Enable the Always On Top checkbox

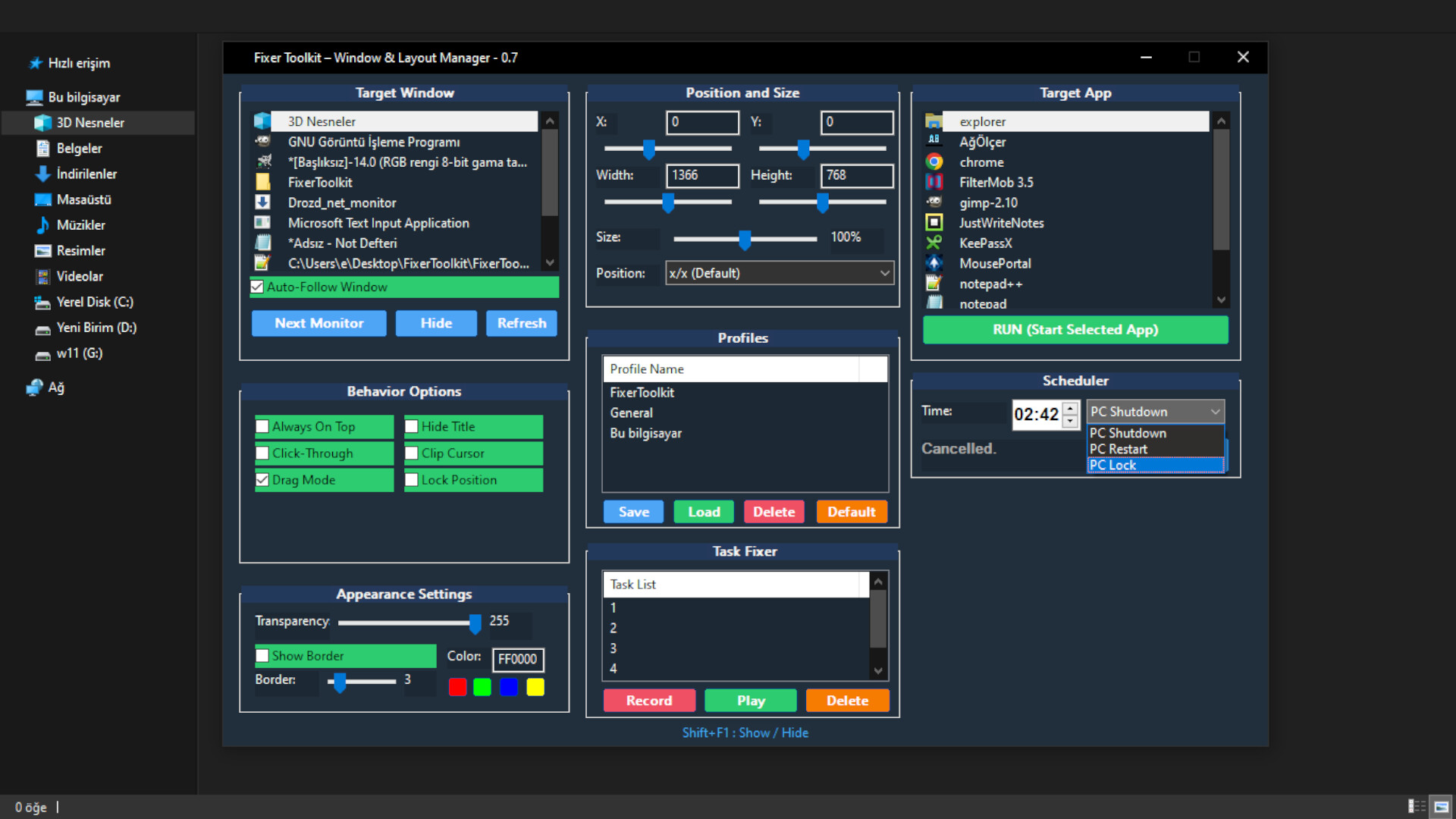coord(262,426)
